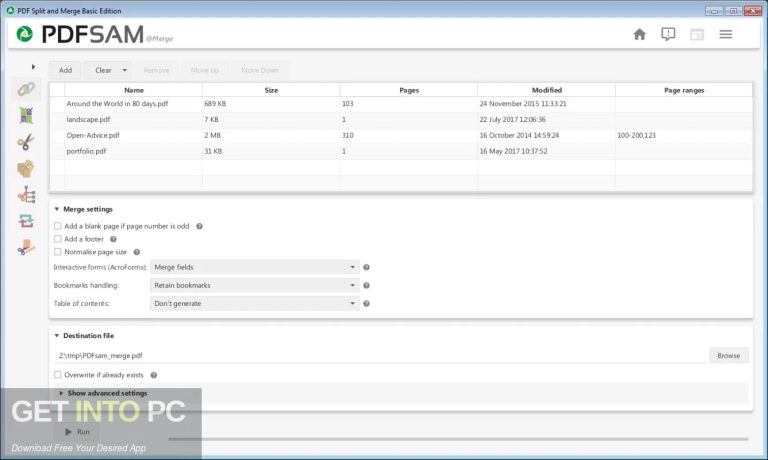Sort by the Name column header

134,90
